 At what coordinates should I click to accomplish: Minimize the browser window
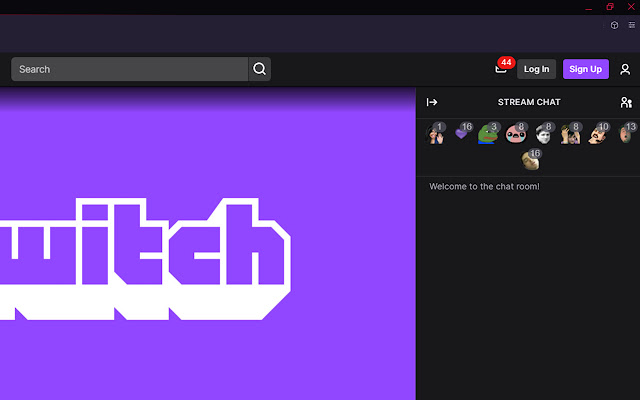pyautogui.click(x=589, y=7)
